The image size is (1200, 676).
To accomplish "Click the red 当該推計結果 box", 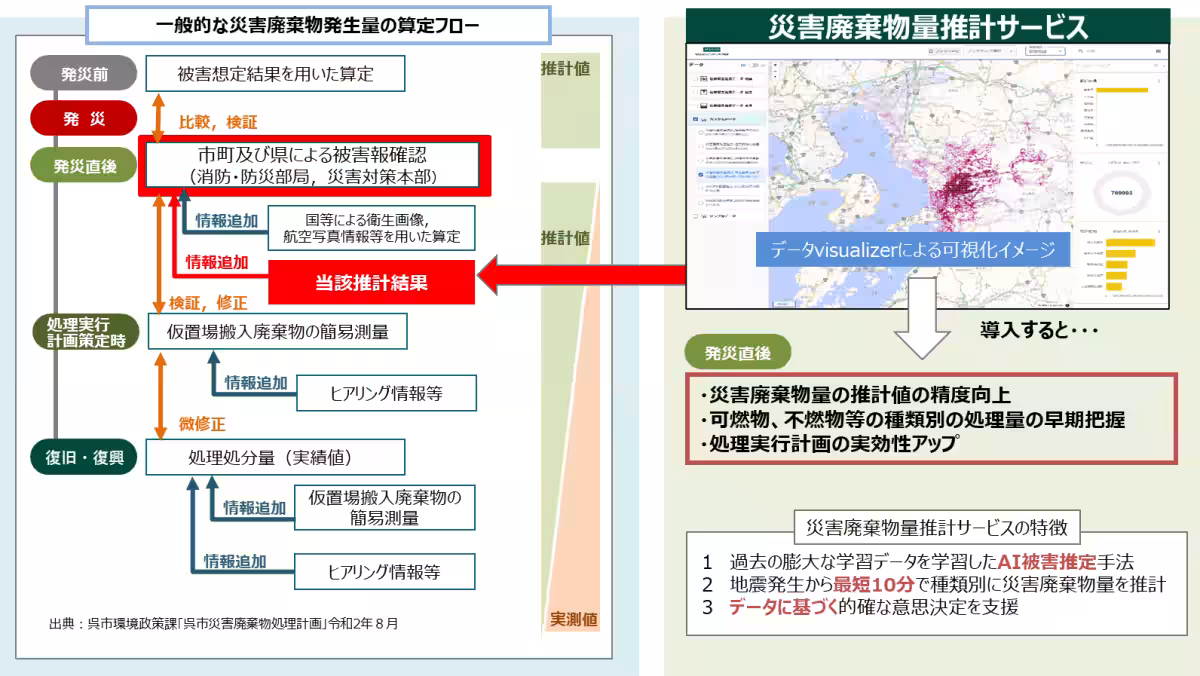I will pos(372,283).
